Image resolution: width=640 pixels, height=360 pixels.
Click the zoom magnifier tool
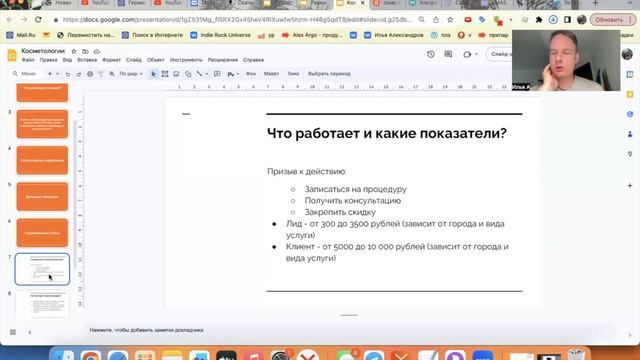(x=112, y=74)
